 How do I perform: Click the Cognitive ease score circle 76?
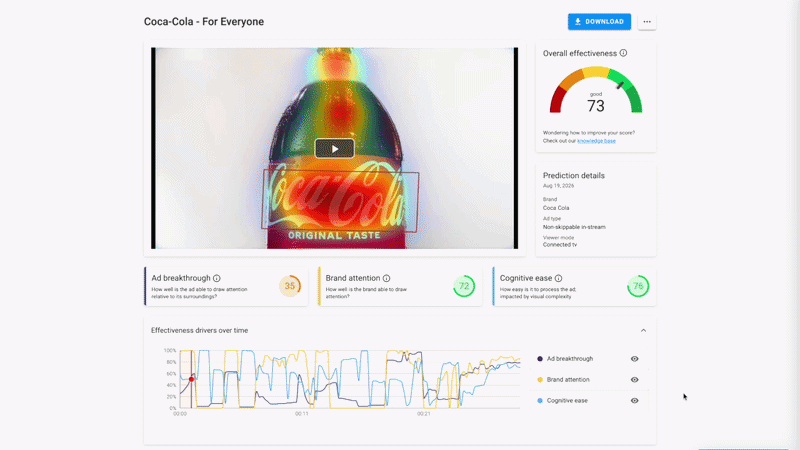[x=638, y=286]
